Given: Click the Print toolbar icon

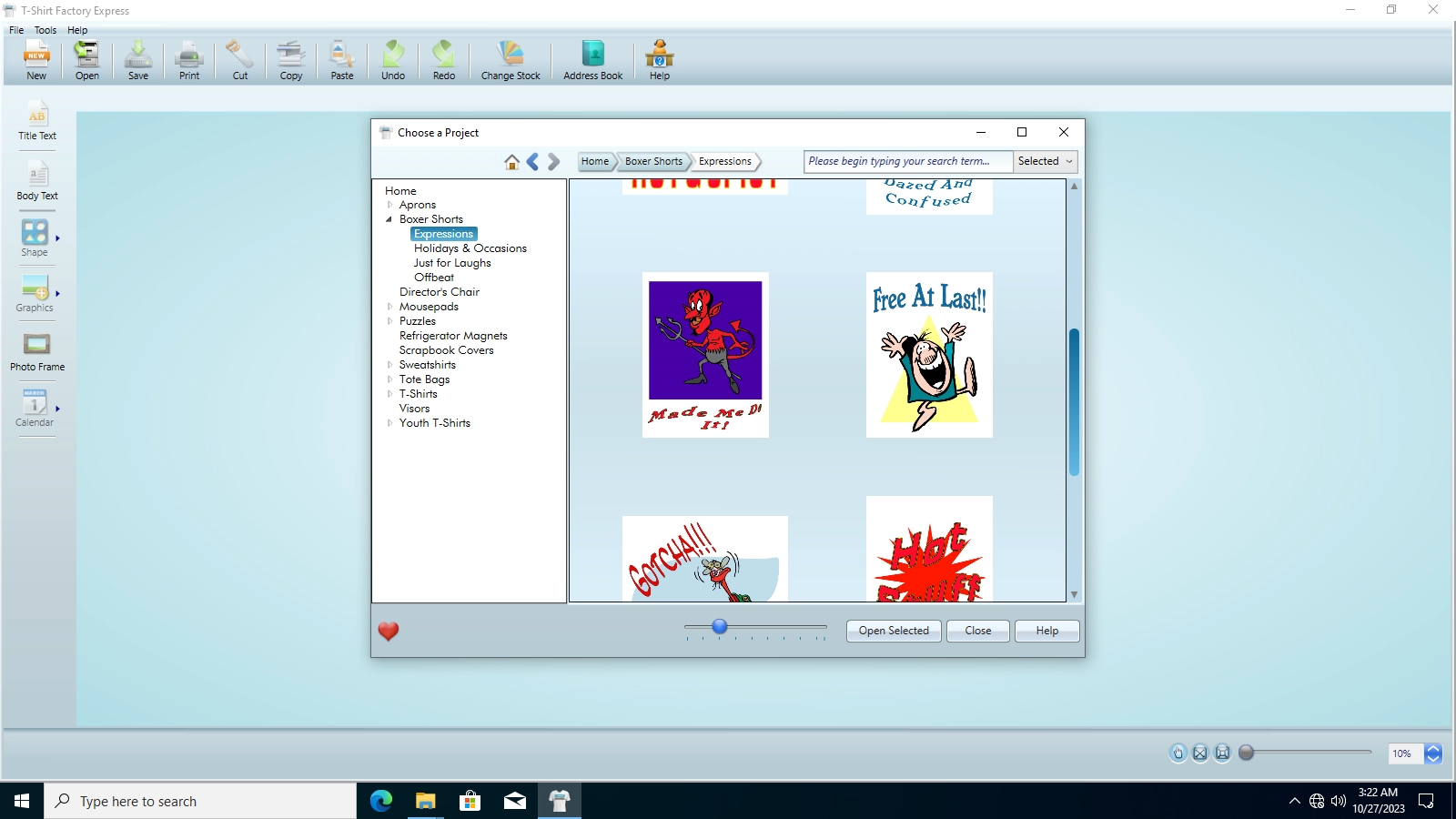Looking at the screenshot, I should (189, 60).
